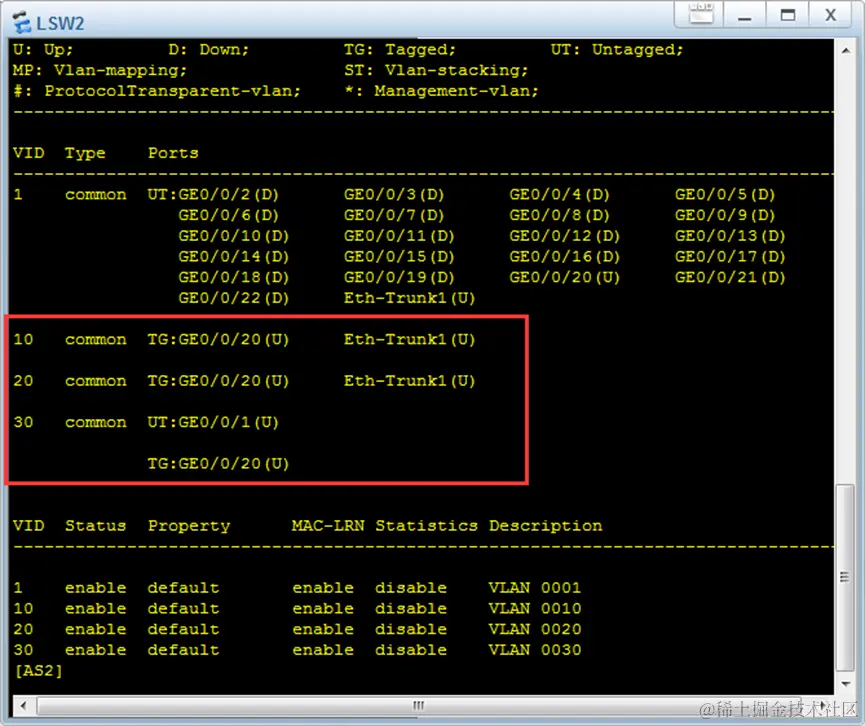Click port GE0/0/17(D) in VLAN 1
The image size is (865, 726).
point(730,257)
